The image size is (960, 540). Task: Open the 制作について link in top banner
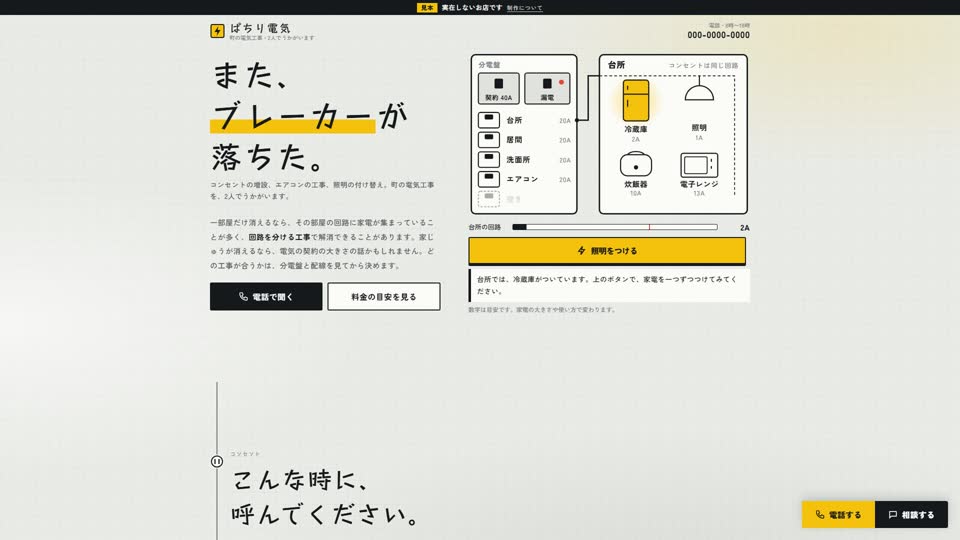pyautogui.click(x=524, y=8)
